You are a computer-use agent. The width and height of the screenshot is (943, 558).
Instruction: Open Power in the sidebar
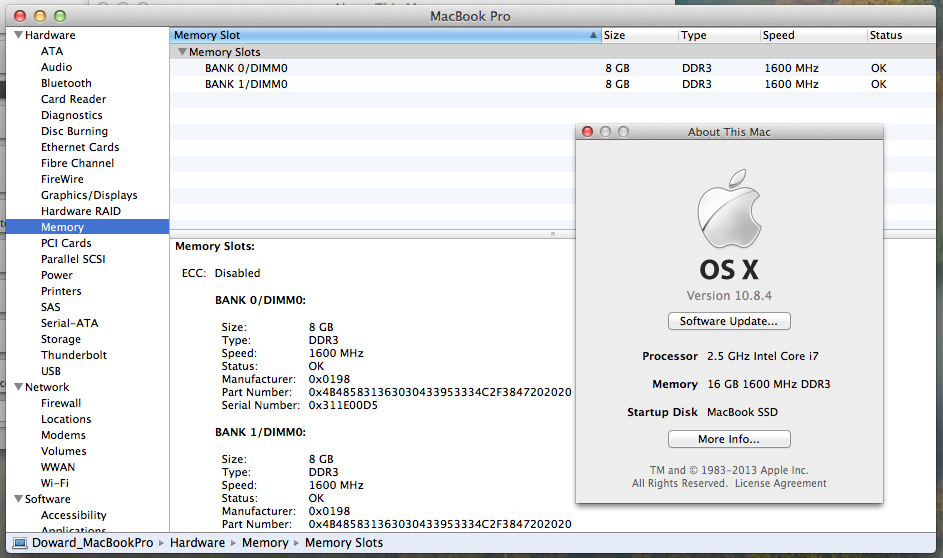57,275
